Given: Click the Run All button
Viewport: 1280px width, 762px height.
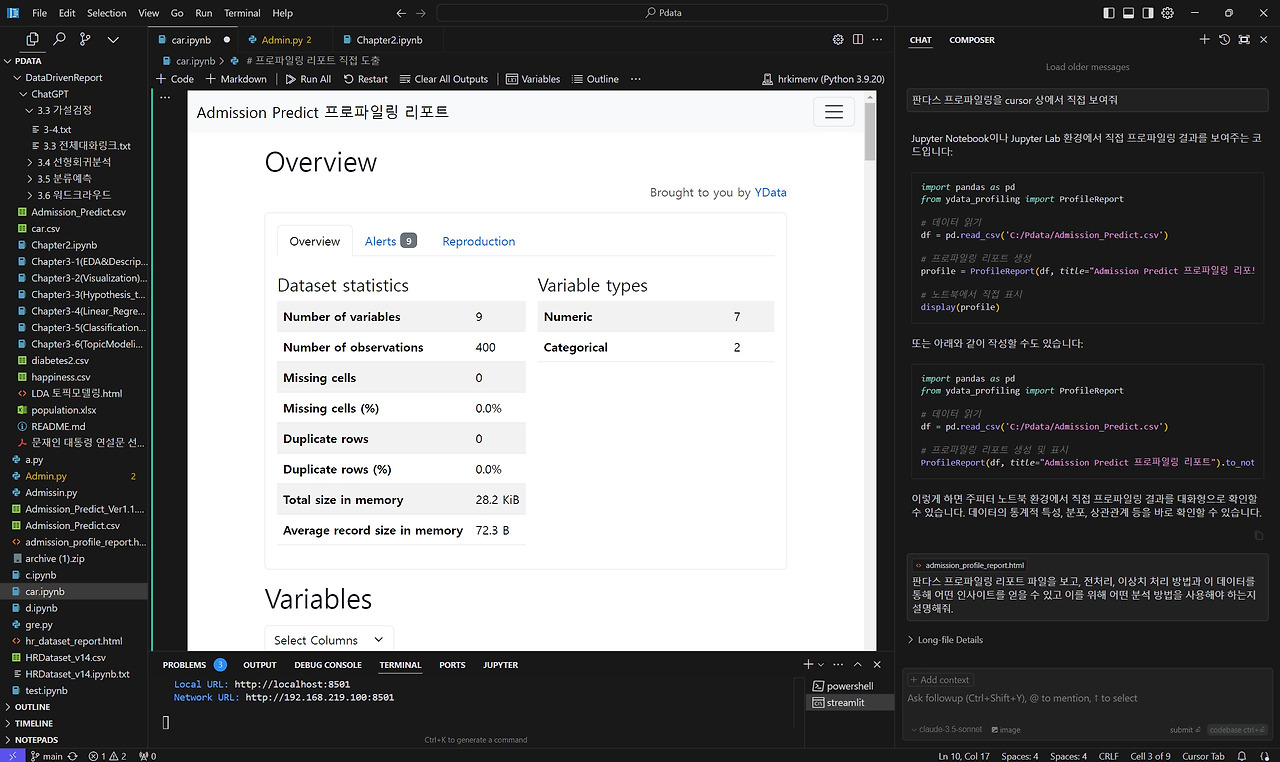Looking at the screenshot, I should [308, 79].
